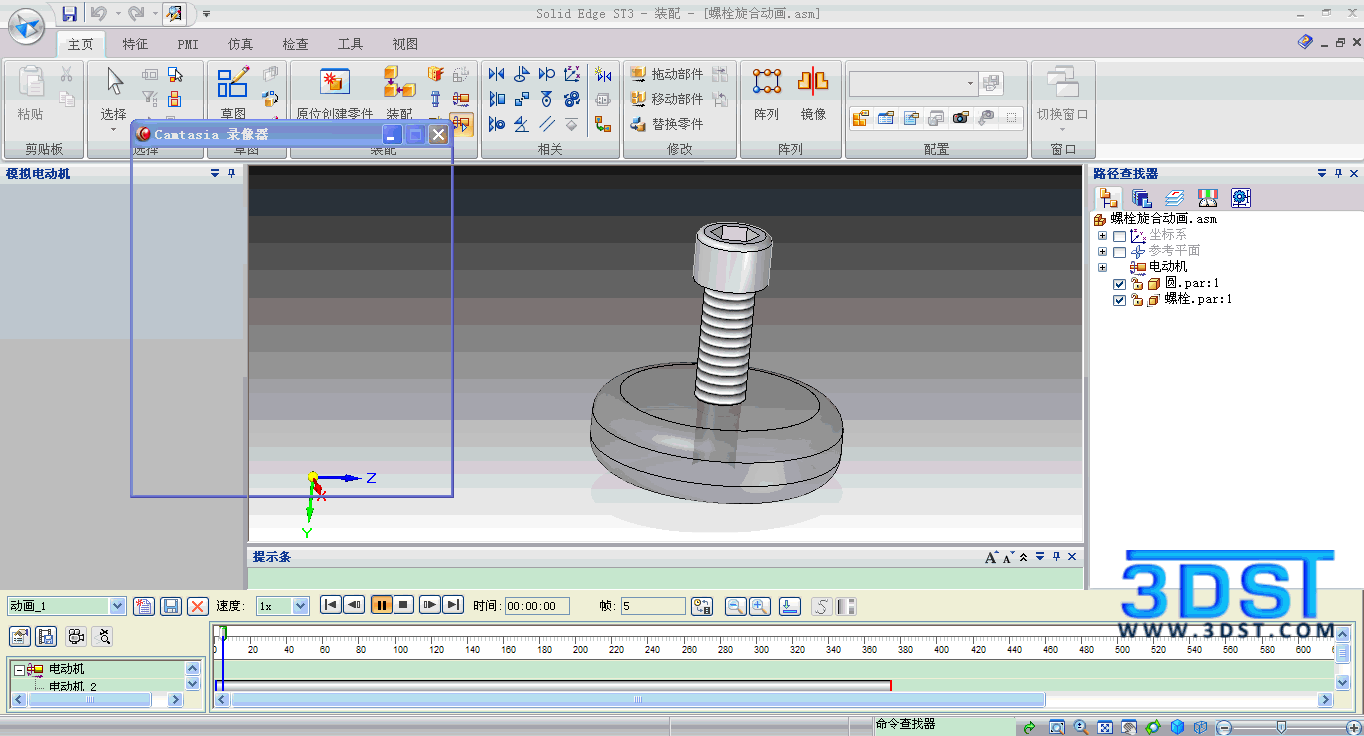Click the minus button on zoom slider

click(1225, 727)
